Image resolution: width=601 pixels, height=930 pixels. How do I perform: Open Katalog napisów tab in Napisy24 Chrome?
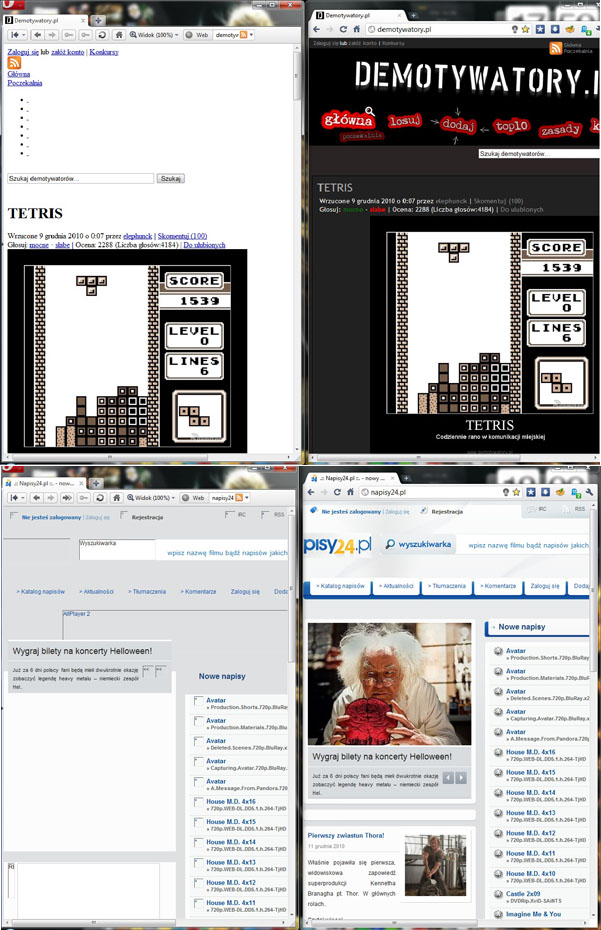click(340, 586)
